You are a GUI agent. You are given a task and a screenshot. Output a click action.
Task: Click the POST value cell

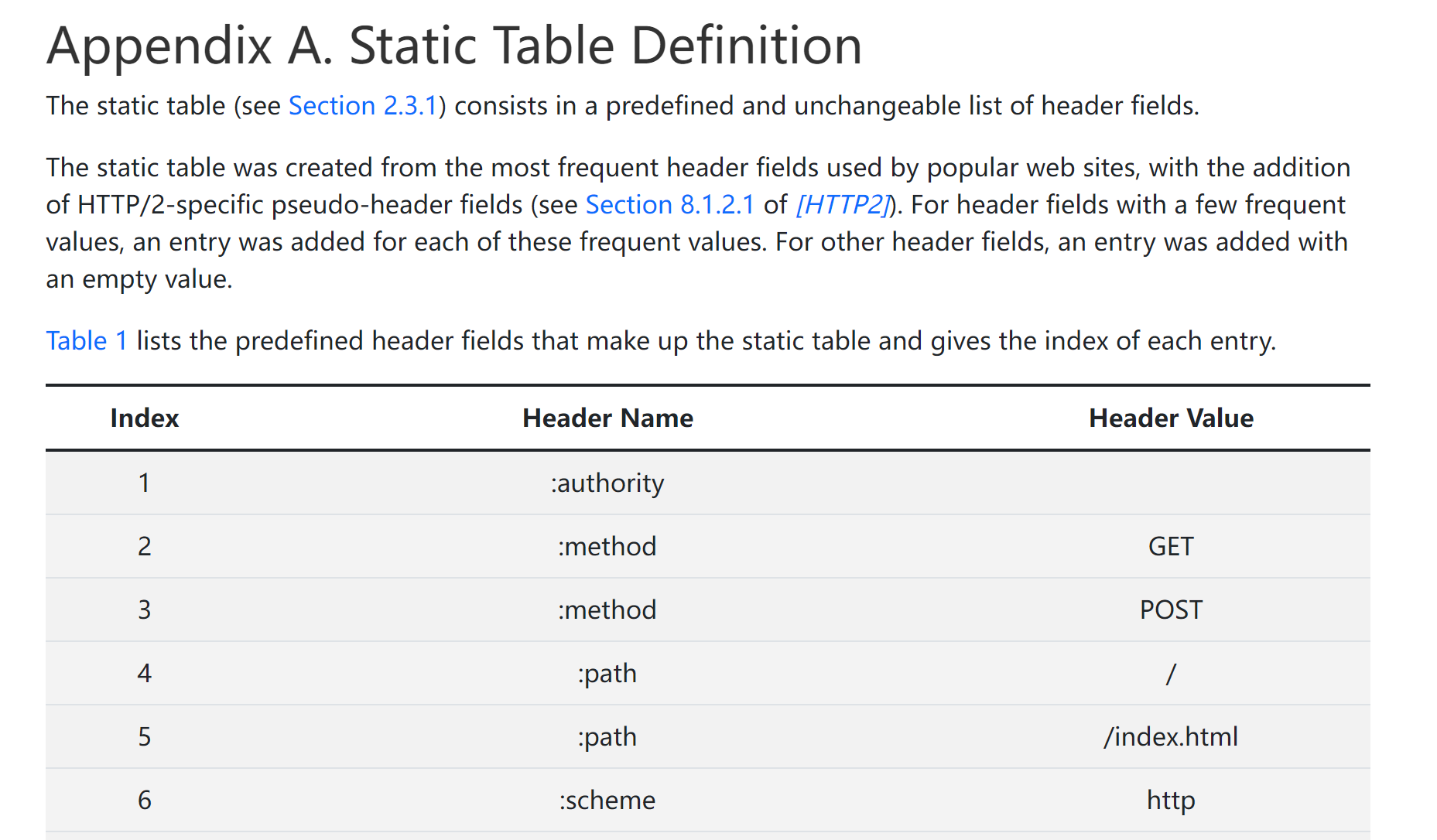tap(1171, 610)
